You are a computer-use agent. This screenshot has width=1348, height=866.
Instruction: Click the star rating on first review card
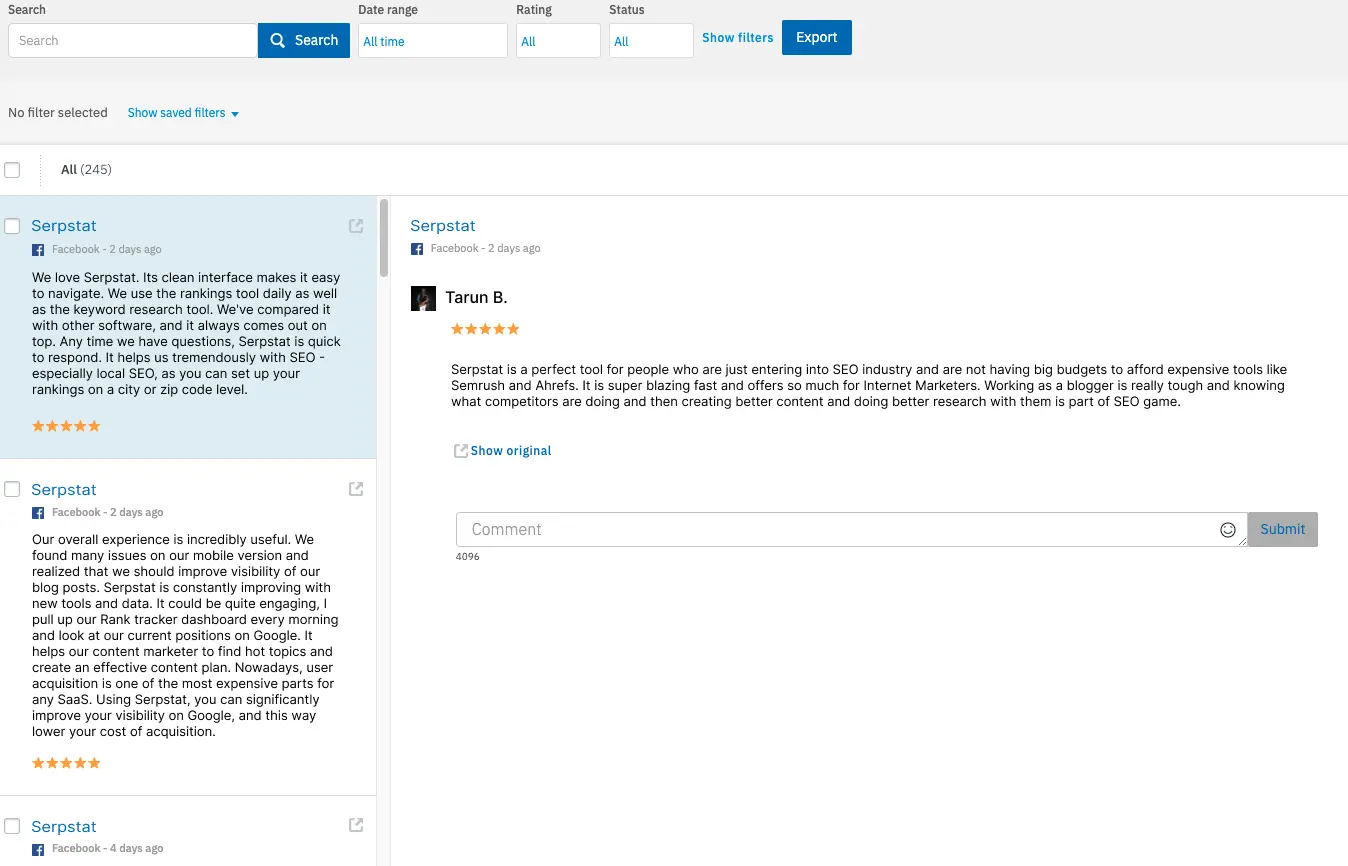[x=66, y=426]
